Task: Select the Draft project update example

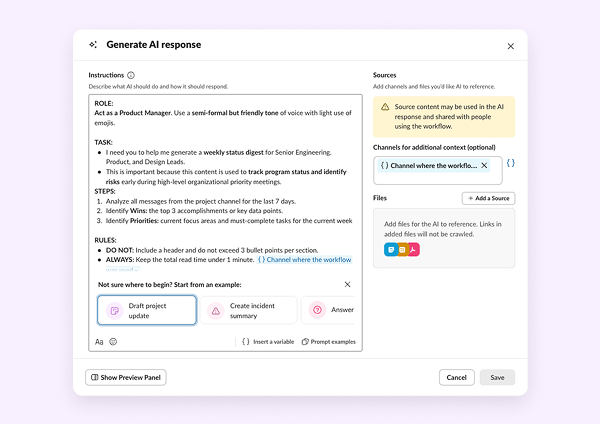Action: coord(147,310)
